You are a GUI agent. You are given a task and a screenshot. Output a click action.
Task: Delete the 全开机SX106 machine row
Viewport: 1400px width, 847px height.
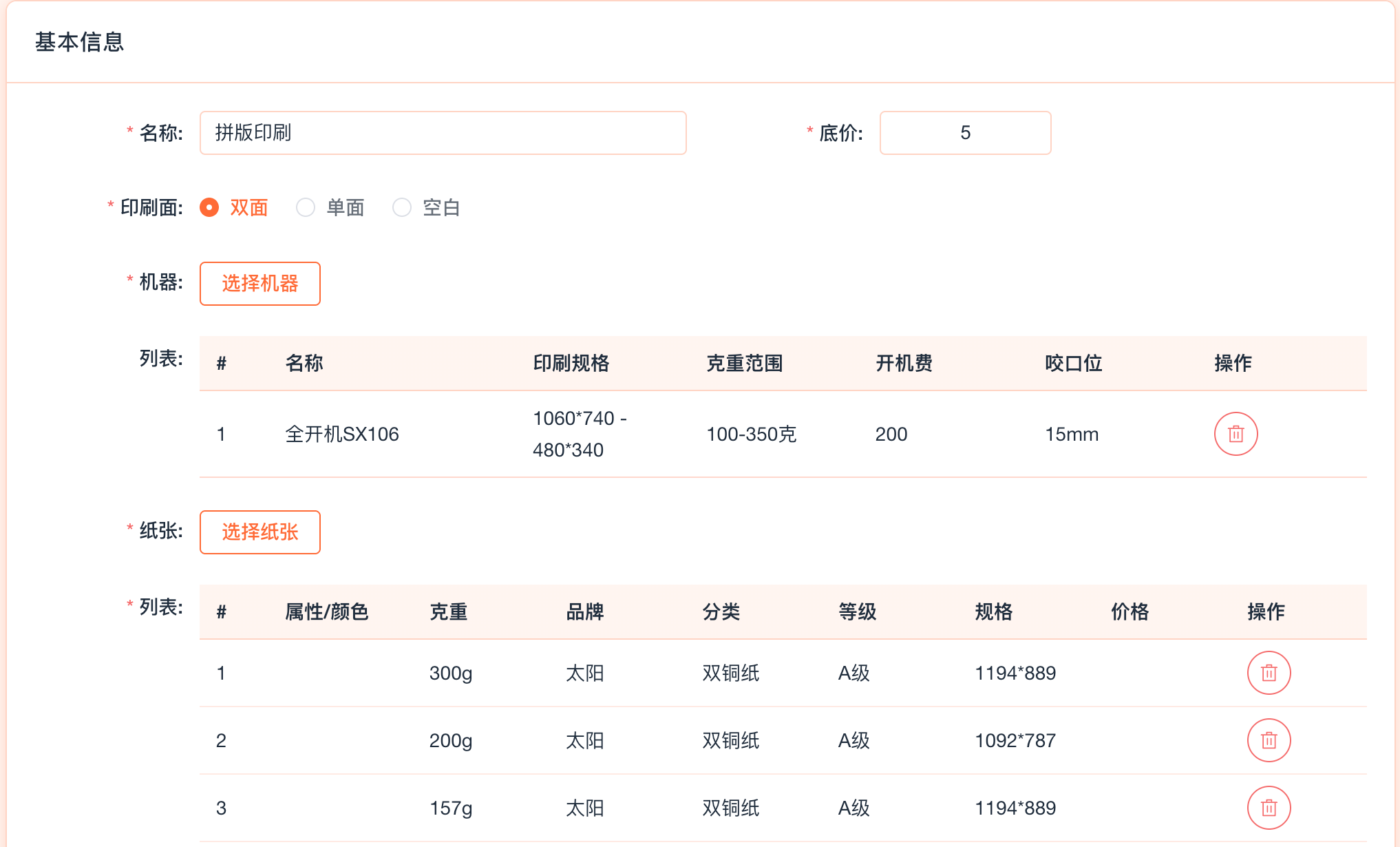tap(1235, 434)
